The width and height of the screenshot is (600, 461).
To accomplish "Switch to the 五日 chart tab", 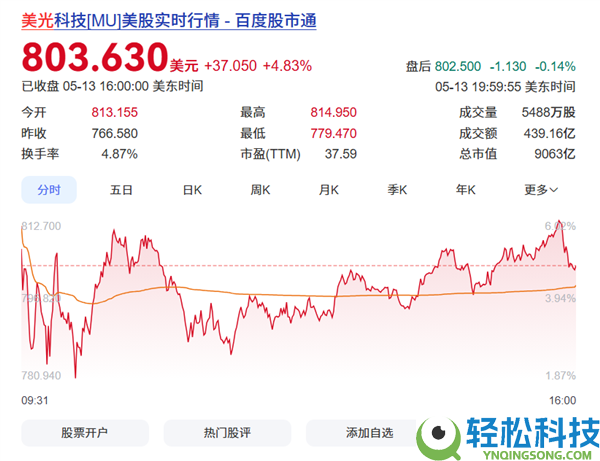I will pyautogui.click(x=121, y=190).
